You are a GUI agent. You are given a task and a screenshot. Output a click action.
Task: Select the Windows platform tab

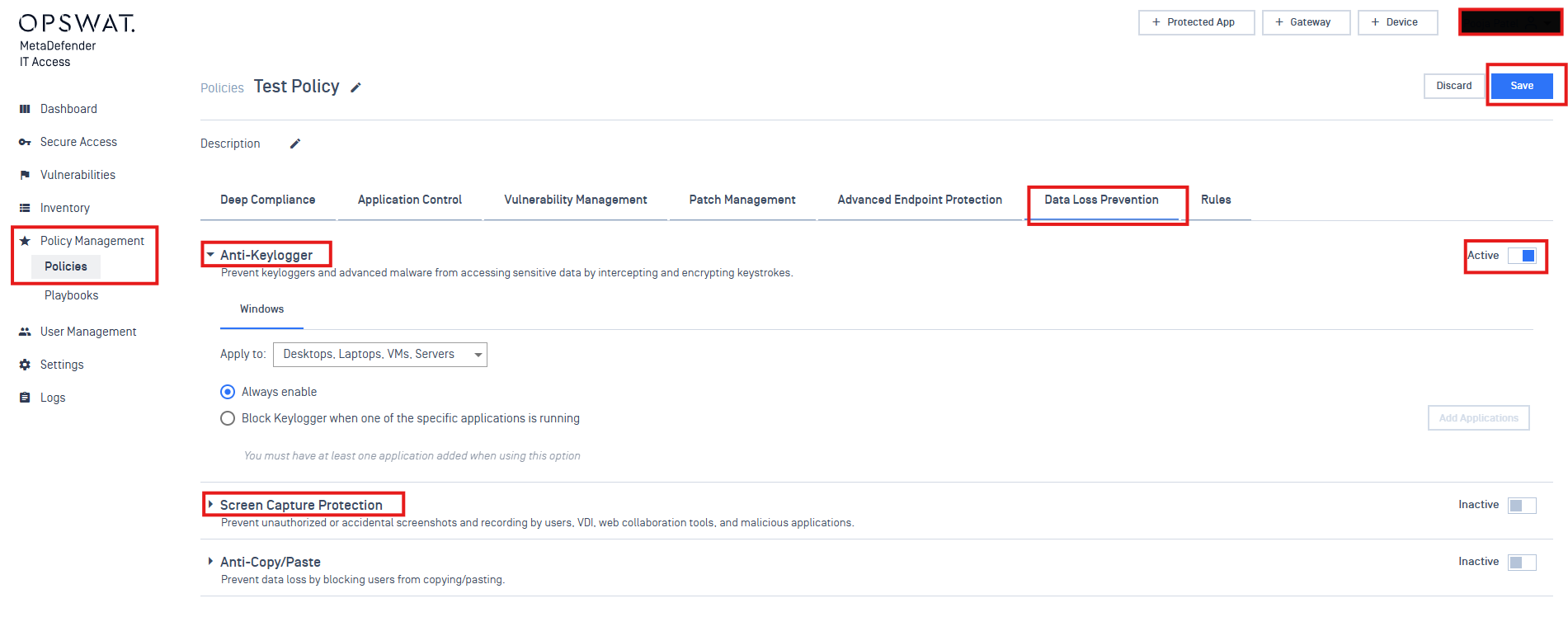262,309
